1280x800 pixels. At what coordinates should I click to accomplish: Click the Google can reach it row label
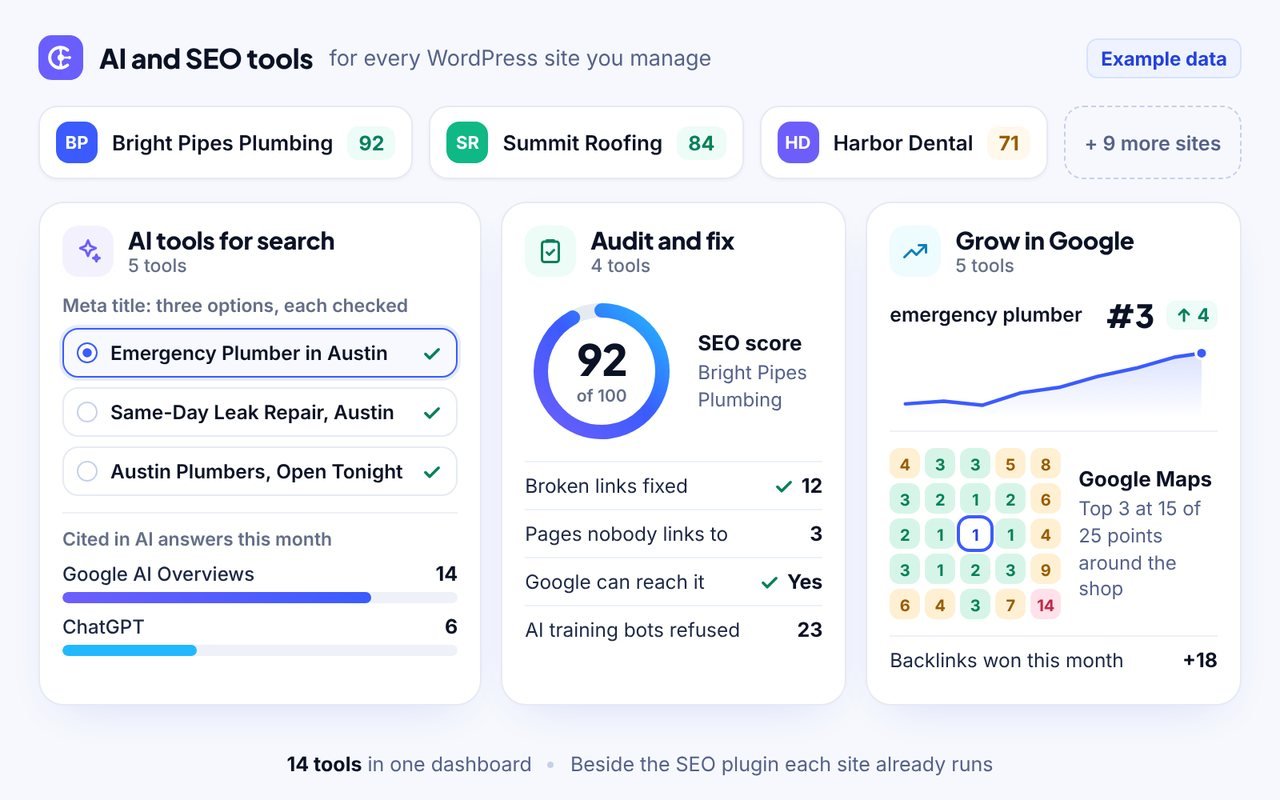click(x=615, y=582)
